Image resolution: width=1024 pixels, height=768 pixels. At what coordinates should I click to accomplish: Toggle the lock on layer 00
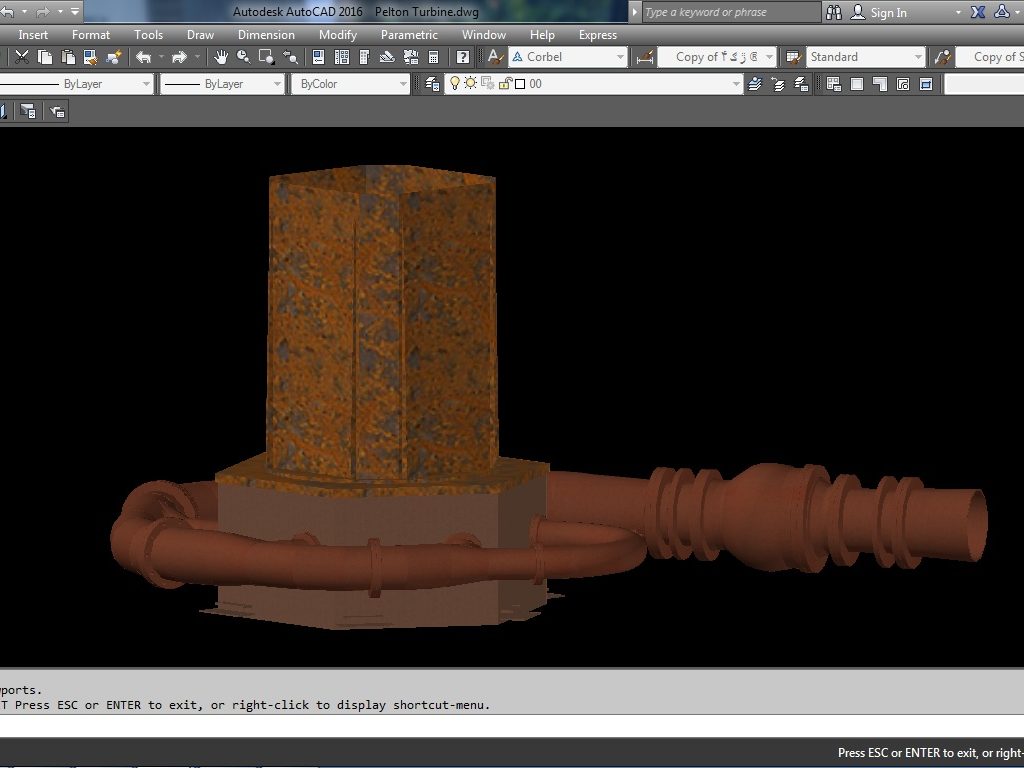[x=505, y=84]
